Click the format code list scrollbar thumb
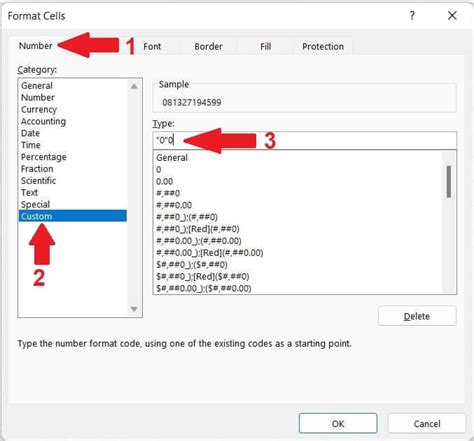 coord(449,182)
